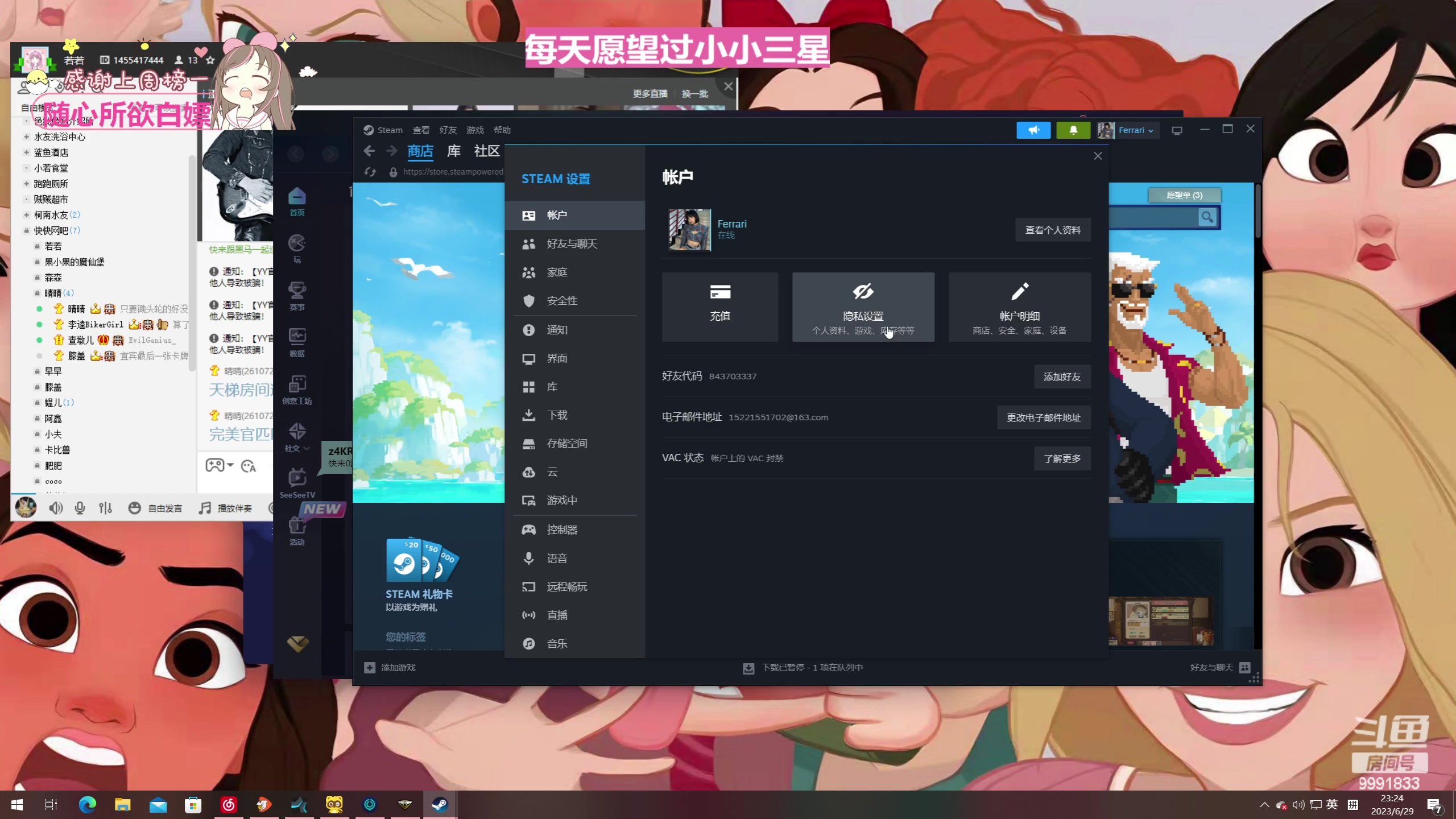Viewport: 1456px width, 819px height.
Task: Click the Ferrari profile avatar
Action: 689,230
